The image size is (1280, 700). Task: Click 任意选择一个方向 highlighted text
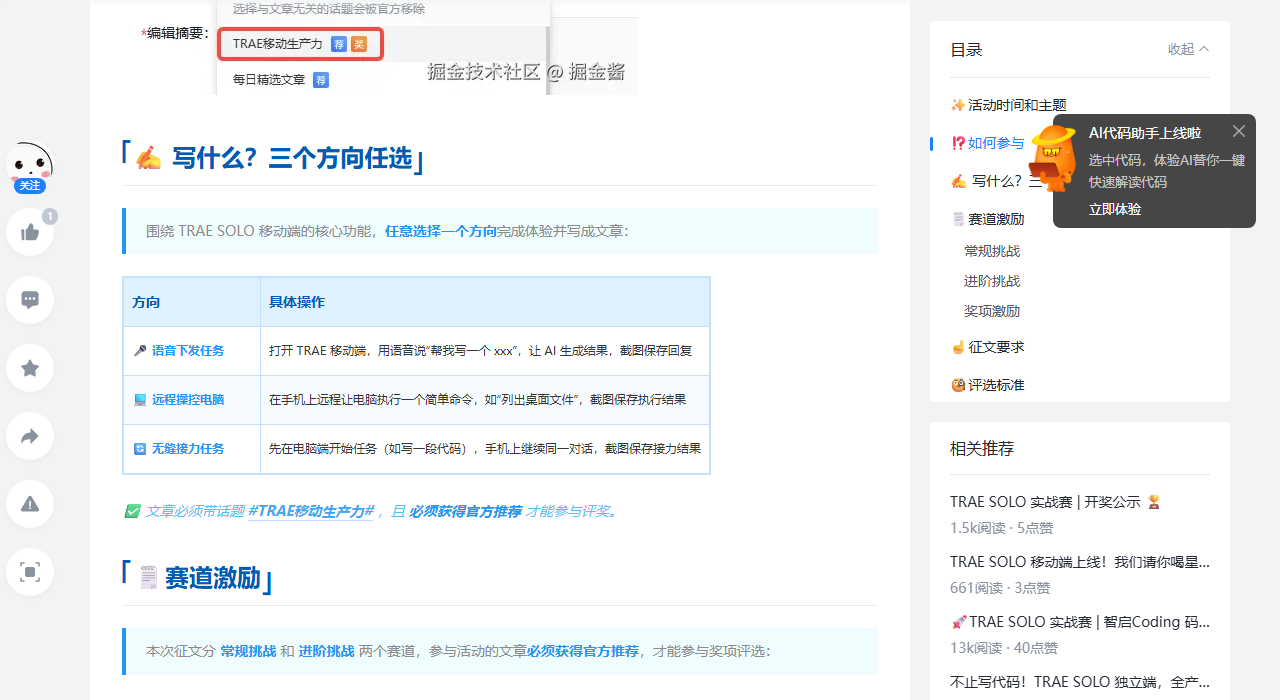point(441,231)
